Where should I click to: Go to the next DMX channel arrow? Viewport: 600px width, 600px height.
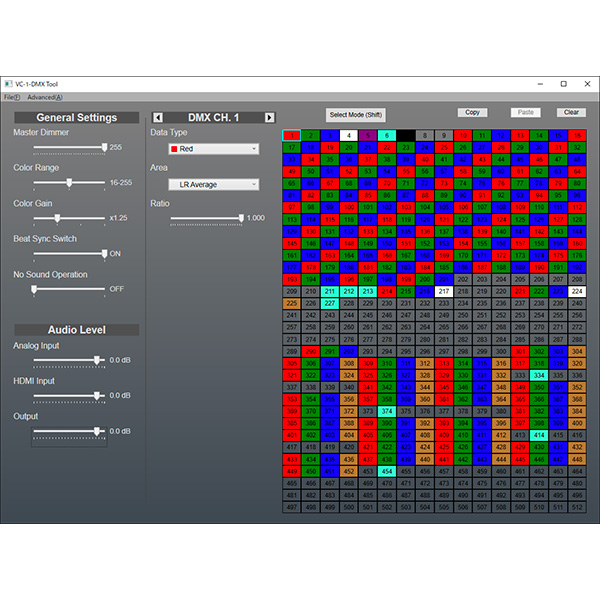[269, 118]
